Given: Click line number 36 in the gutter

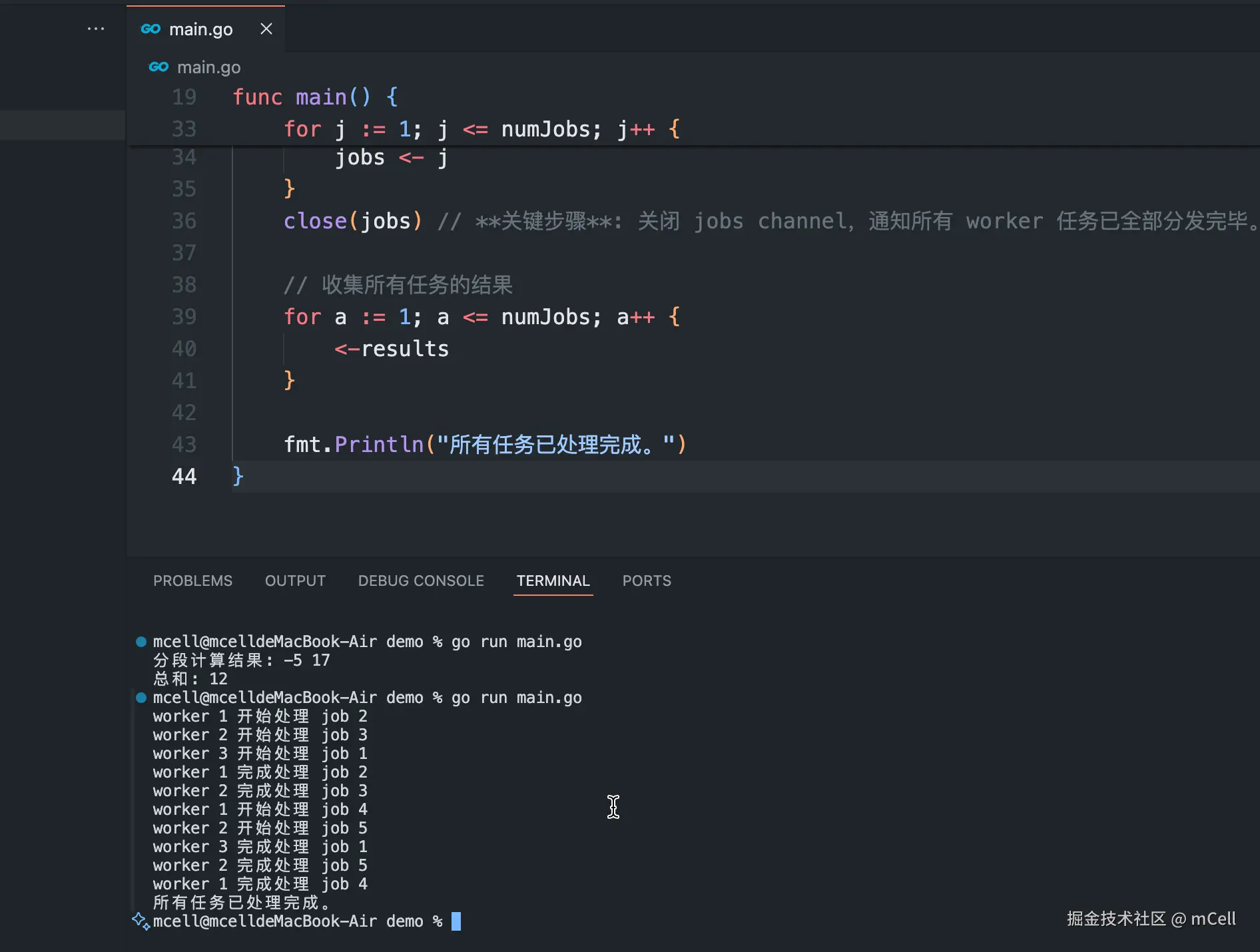Looking at the screenshot, I should pyautogui.click(x=184, y=220).
